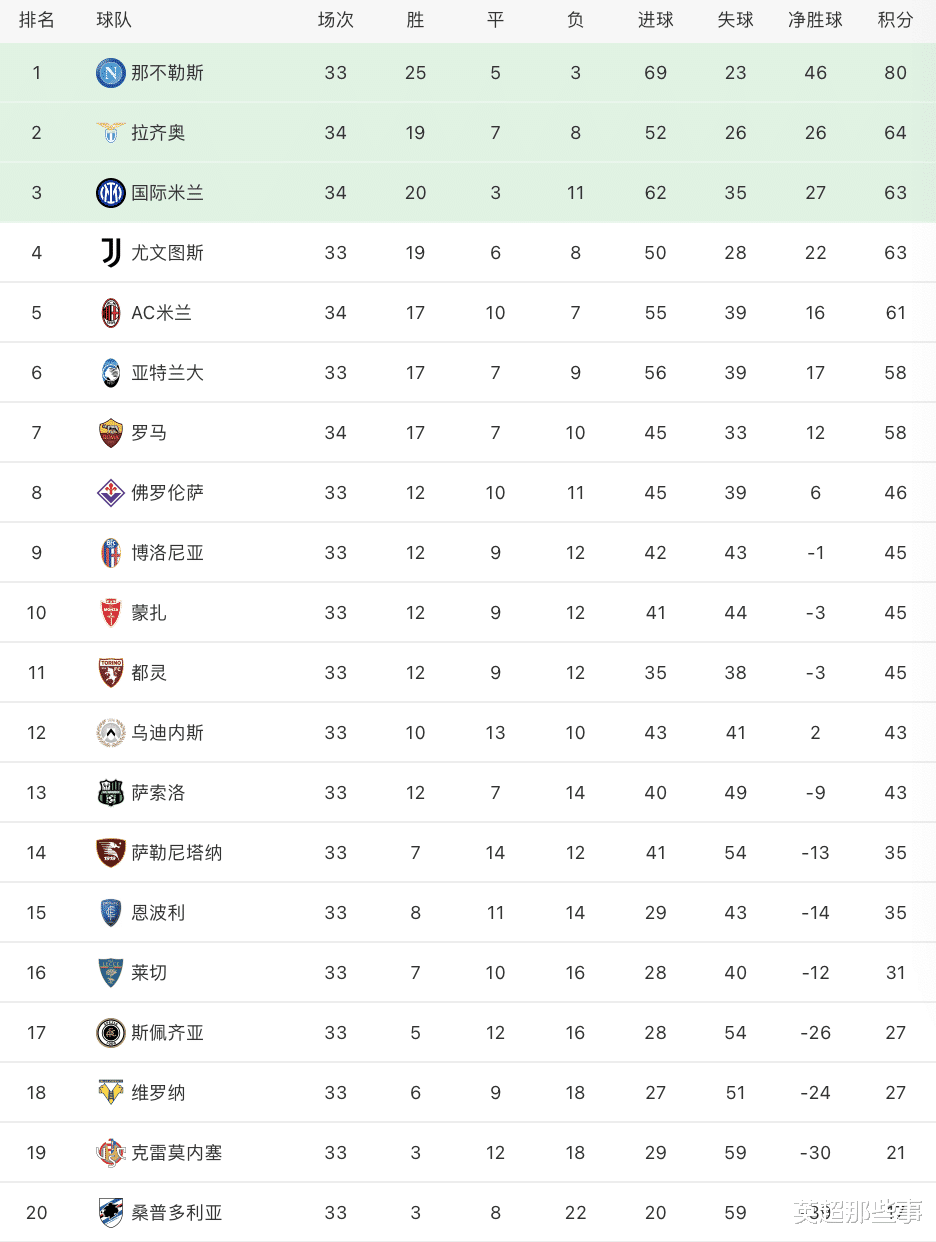Image resolution: width=936 pixels, height=1242 pixels.
Task: Tap the Atalanta team badge icon
Action: pyautogui.click(x=111, y=373)
